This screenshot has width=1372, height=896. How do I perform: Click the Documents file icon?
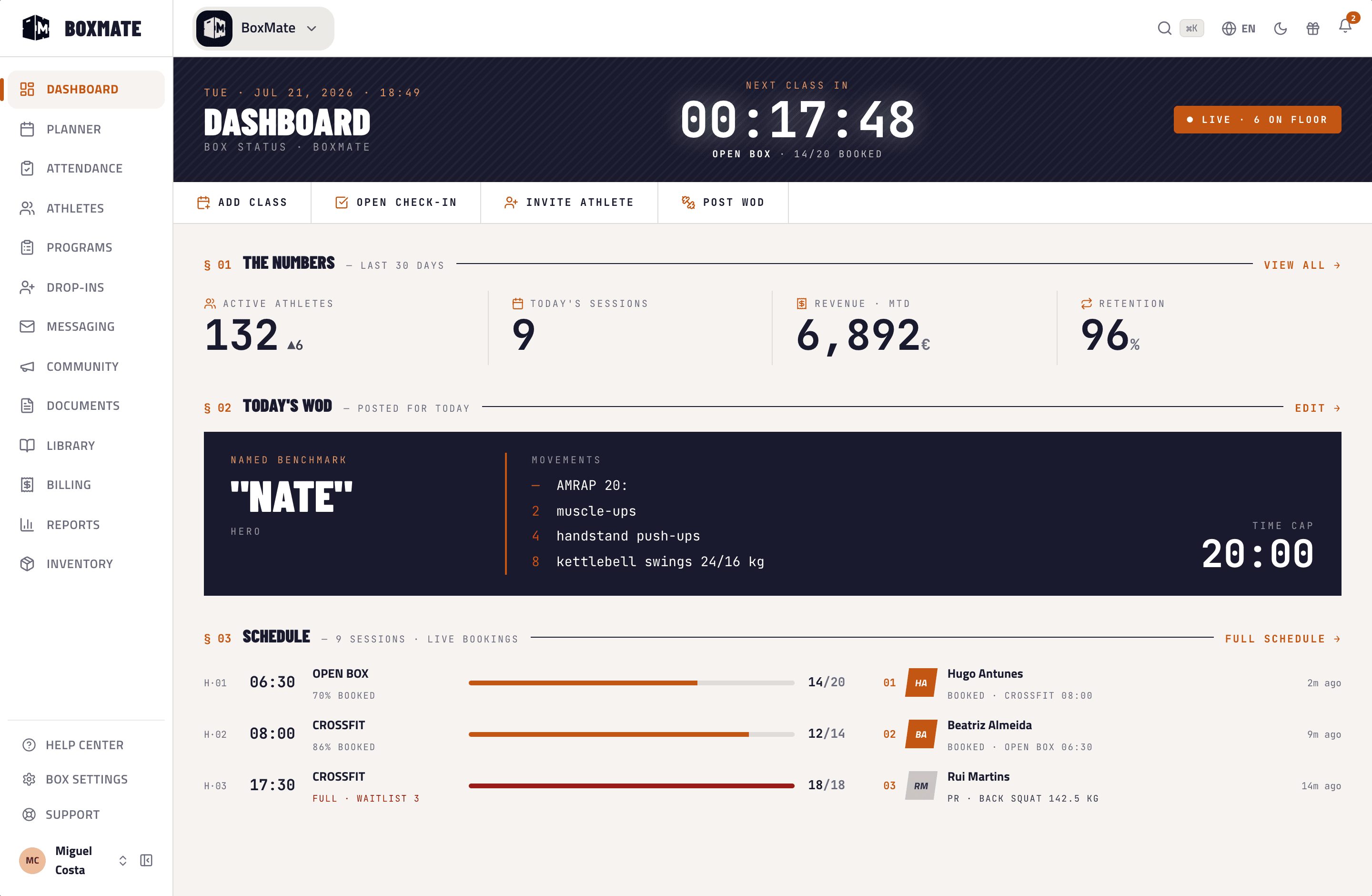(x=27, y=406)
